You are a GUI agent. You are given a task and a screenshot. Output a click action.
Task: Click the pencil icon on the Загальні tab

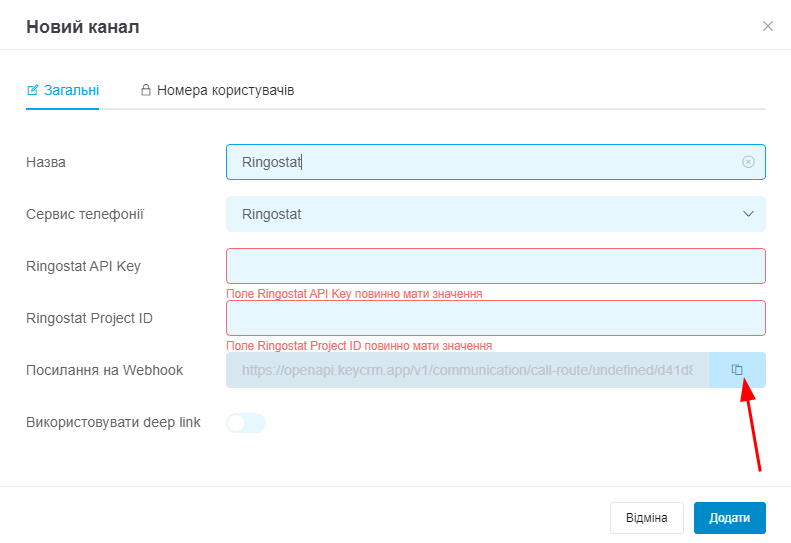32,90
